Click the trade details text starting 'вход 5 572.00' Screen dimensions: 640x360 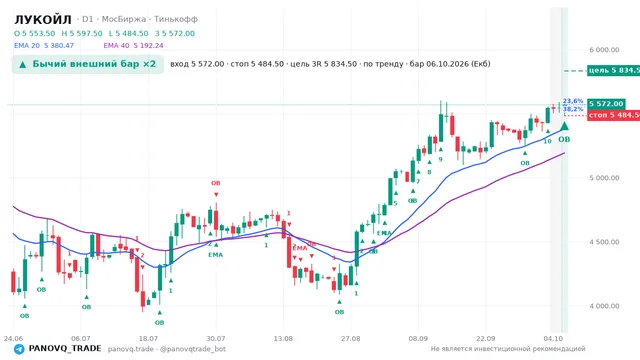tap(330, 64)
